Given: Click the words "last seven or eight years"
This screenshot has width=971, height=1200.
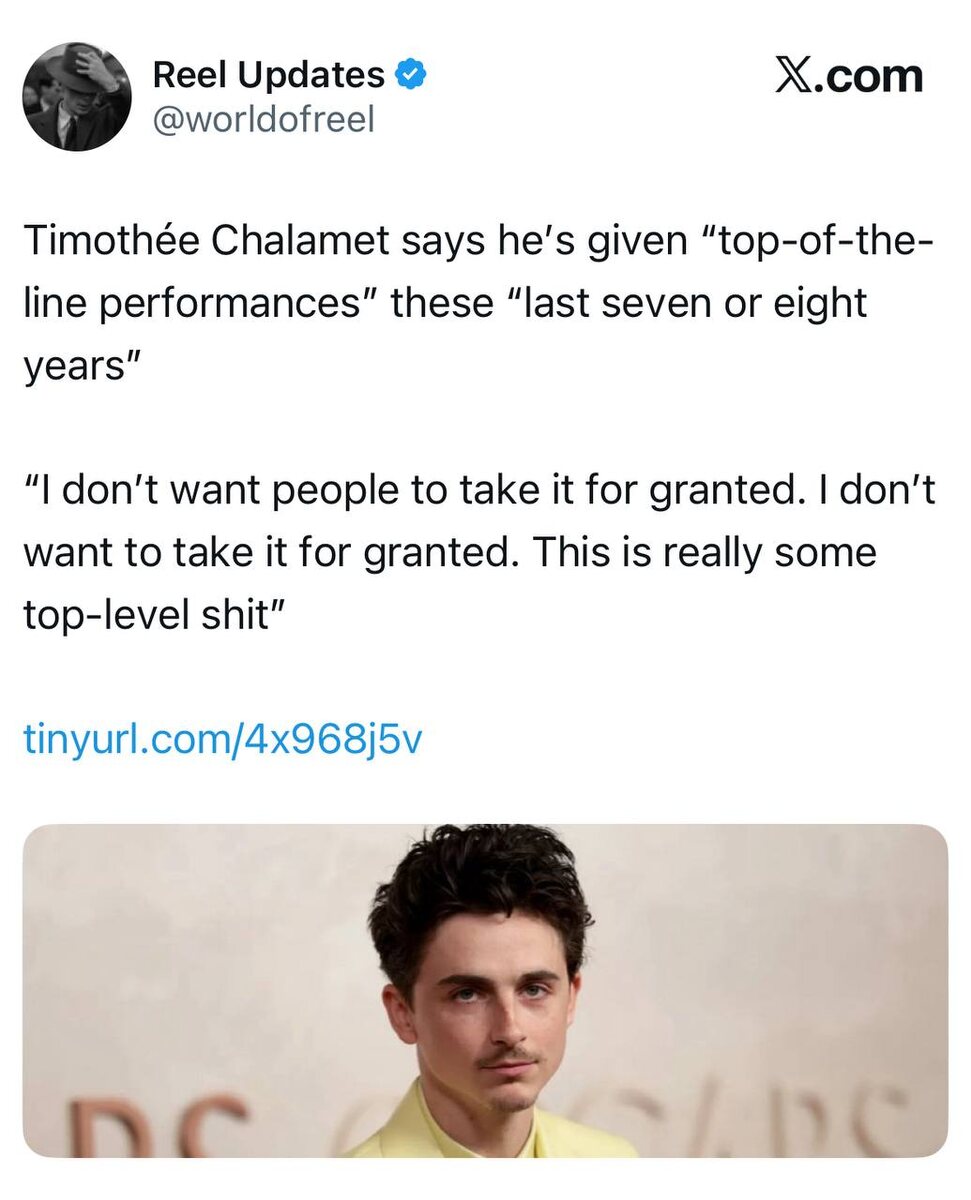Looking at the screenshot, I should [690, 303].
